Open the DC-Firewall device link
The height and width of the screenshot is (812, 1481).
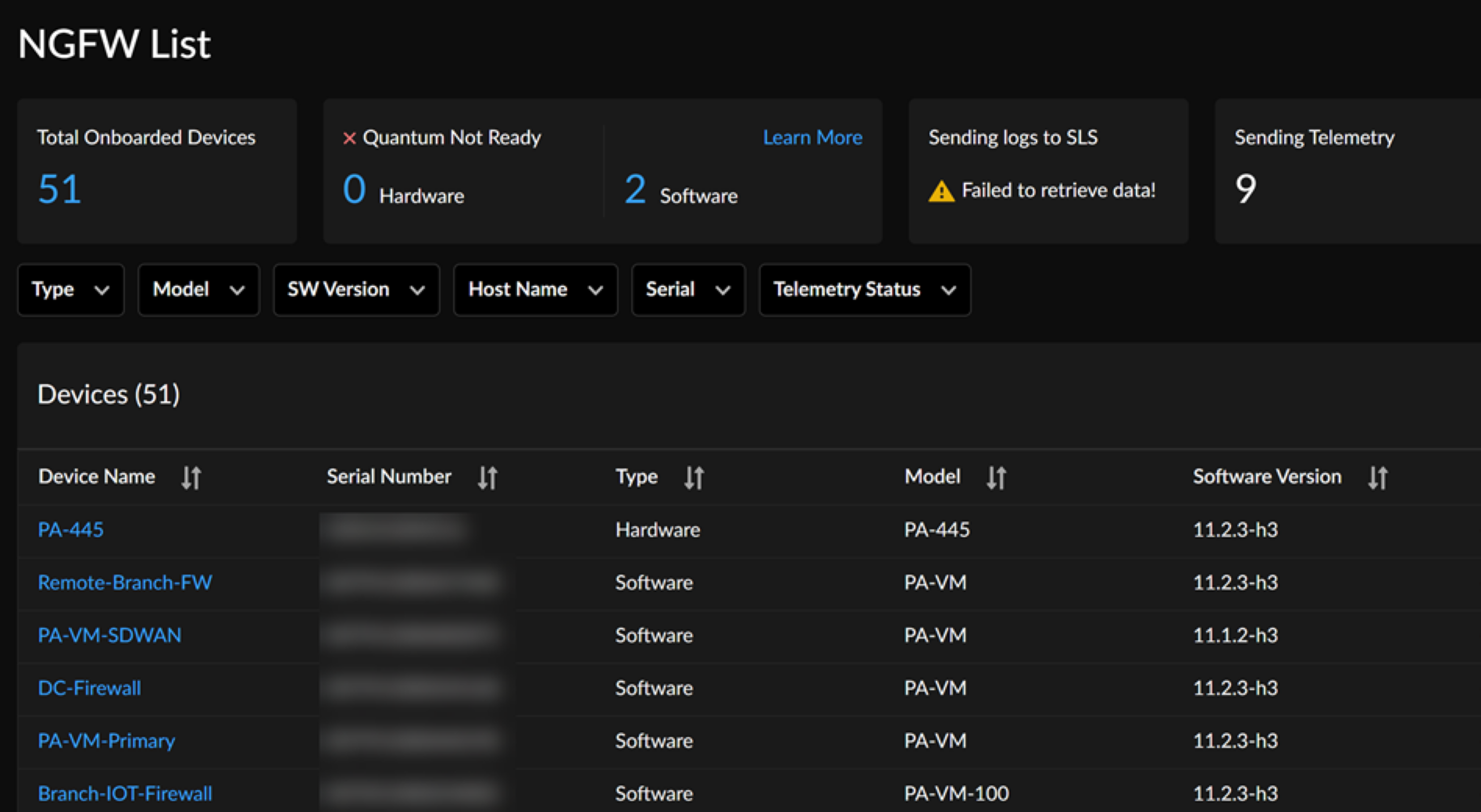[x=89, y=688]
